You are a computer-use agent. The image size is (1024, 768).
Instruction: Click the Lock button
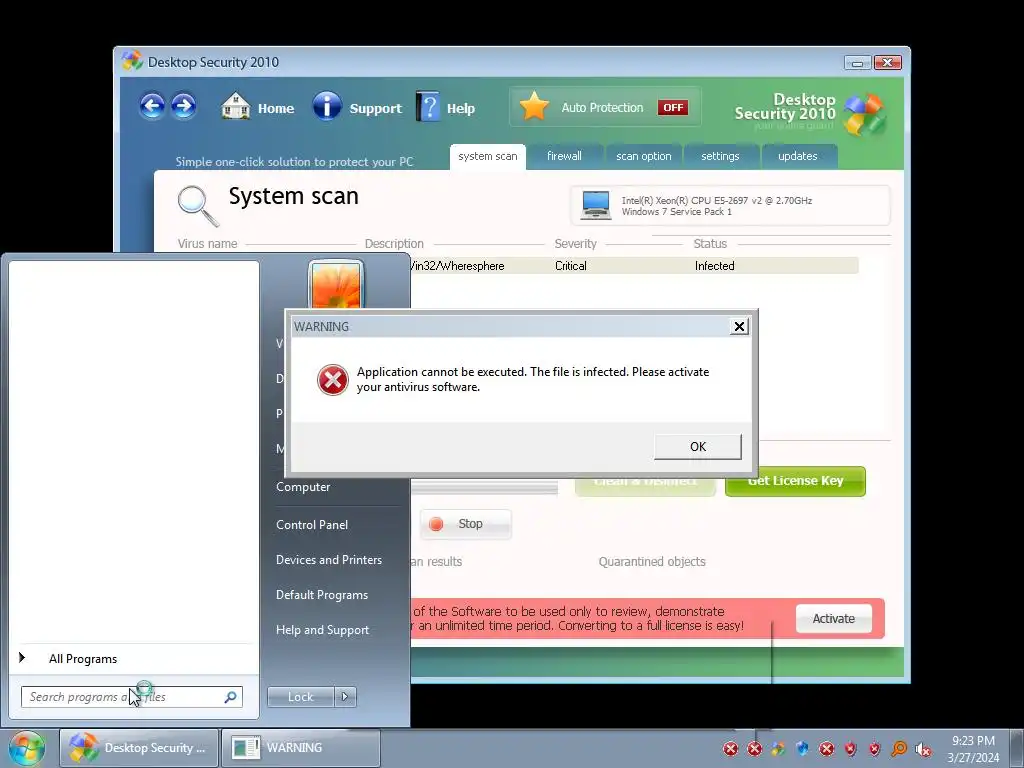(300, 697)
